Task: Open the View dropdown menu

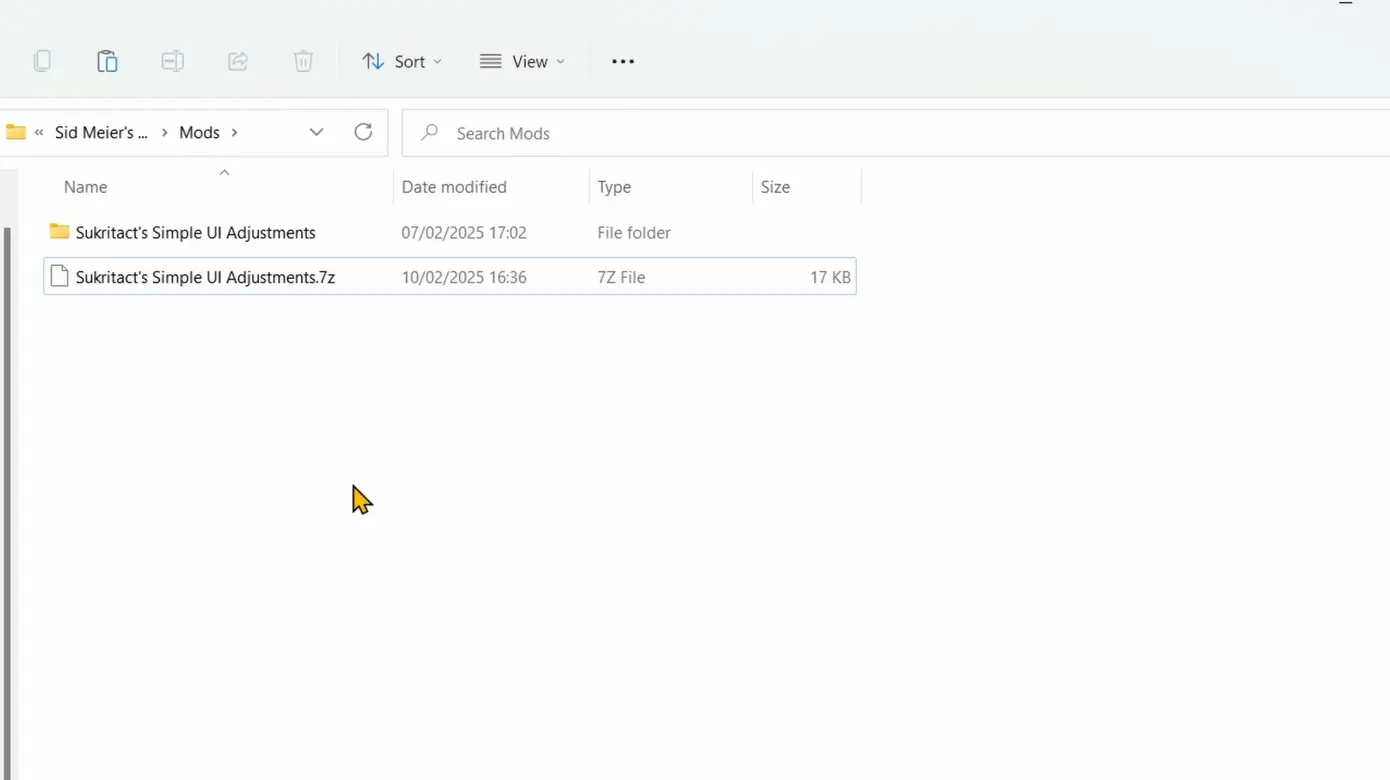Action: click(522, 61)
